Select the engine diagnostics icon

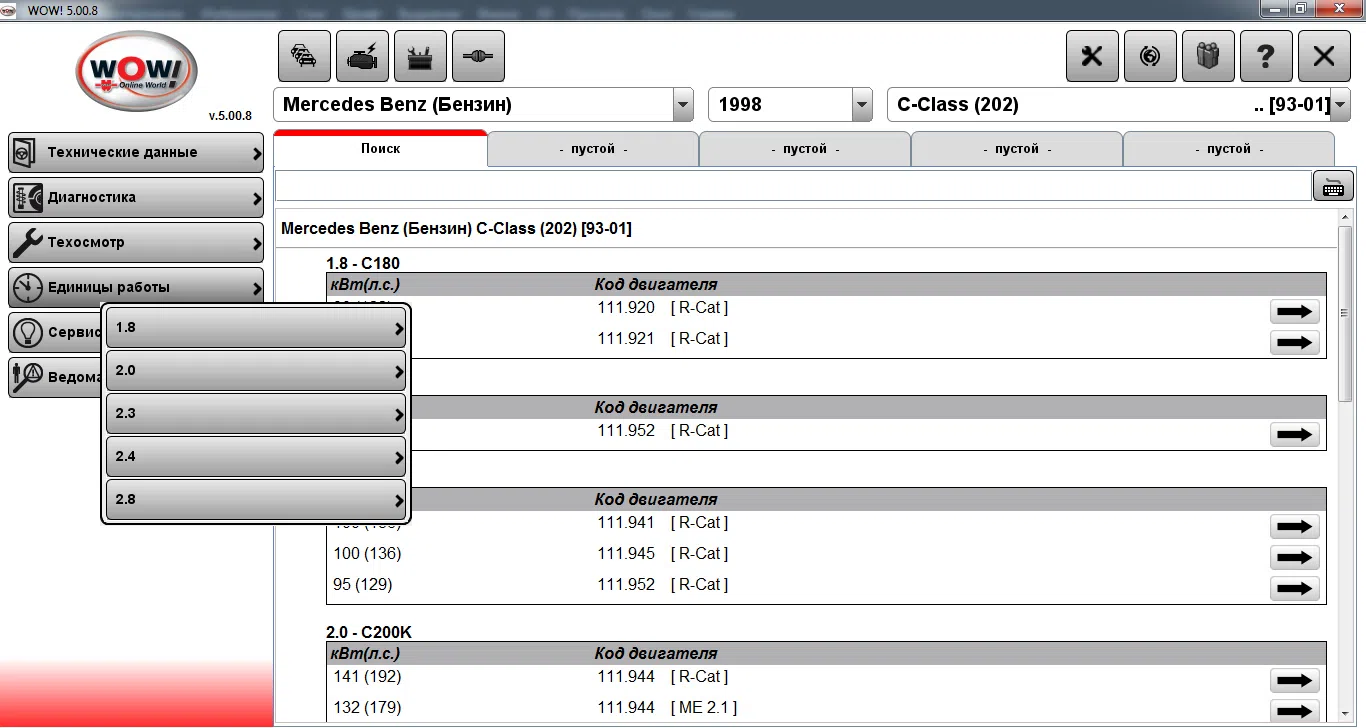coord(362,55)
